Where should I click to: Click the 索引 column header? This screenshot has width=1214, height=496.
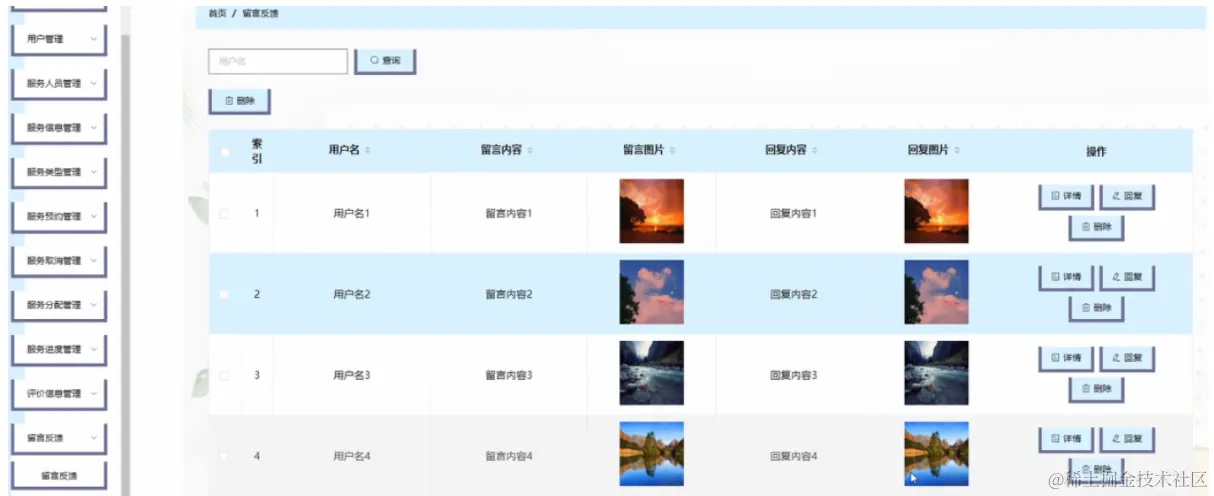pyautogui.click(x=257, y=151)
